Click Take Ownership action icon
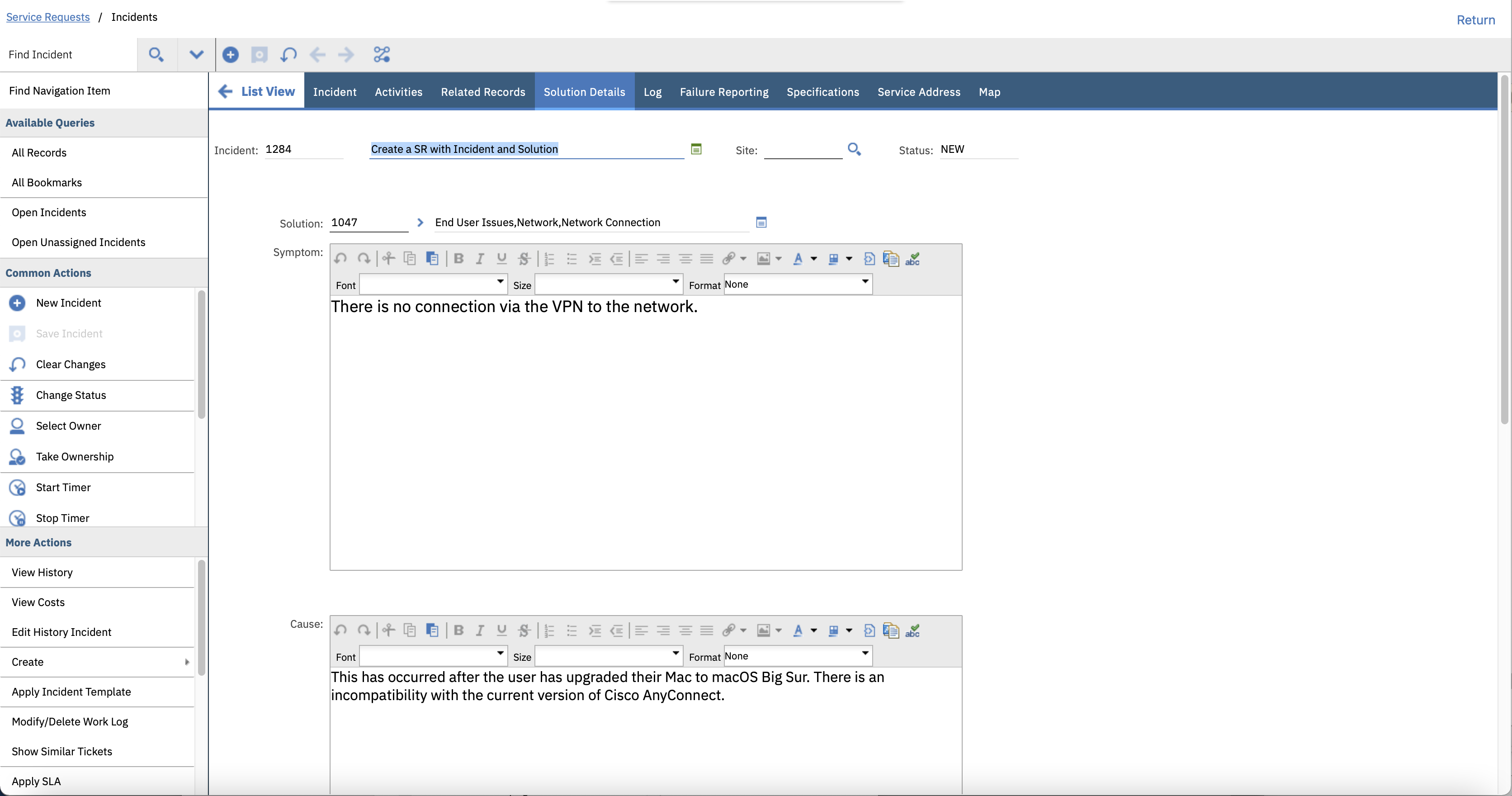The image size is (1512, 796). (17, 457)
